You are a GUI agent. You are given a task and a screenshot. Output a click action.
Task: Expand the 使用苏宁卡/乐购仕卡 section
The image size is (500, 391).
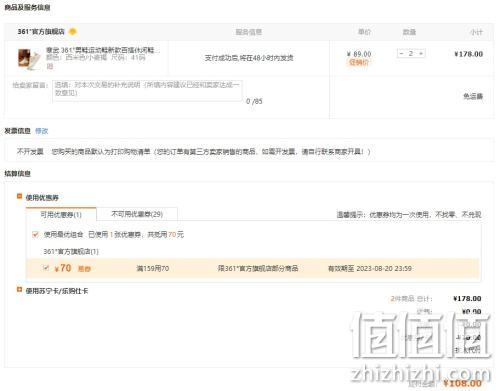pos(19,290)
